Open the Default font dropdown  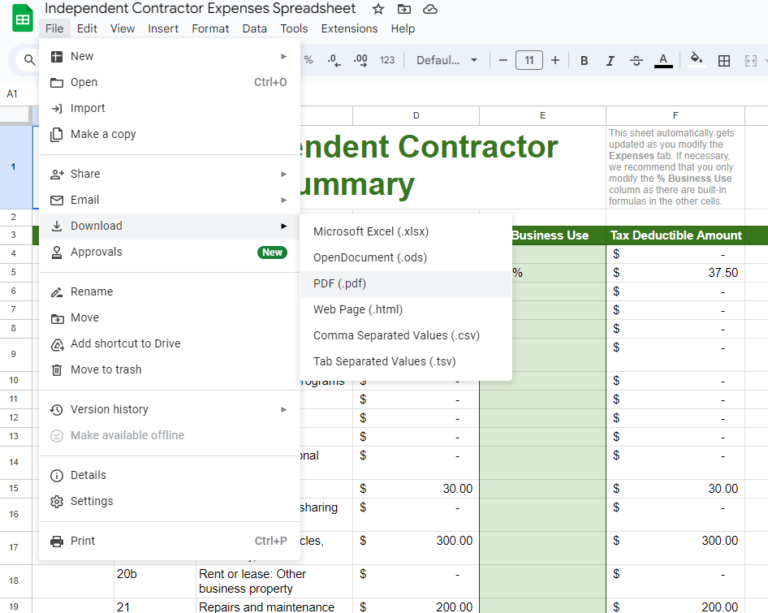447,60
